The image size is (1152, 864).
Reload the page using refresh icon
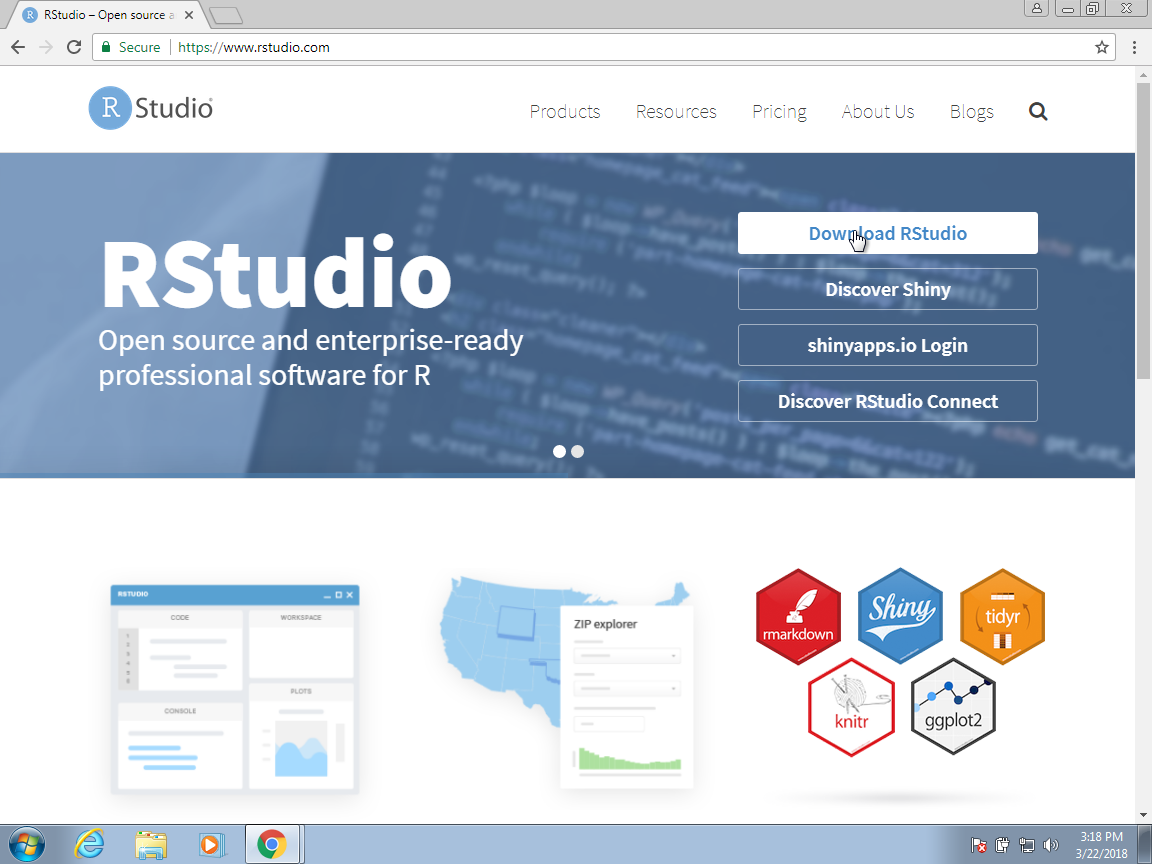pyautogui.click(x=74, y=47)
